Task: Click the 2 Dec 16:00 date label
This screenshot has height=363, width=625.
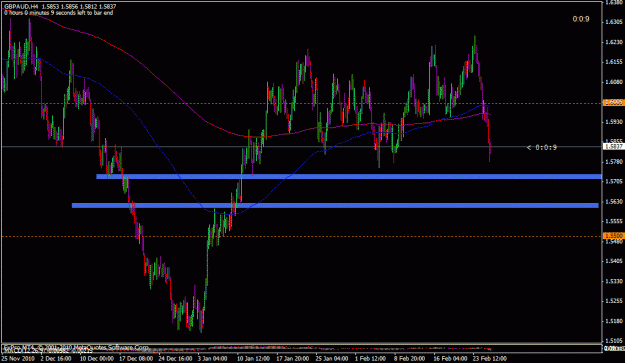Action: pyautogui.click(x=56, y=359)
